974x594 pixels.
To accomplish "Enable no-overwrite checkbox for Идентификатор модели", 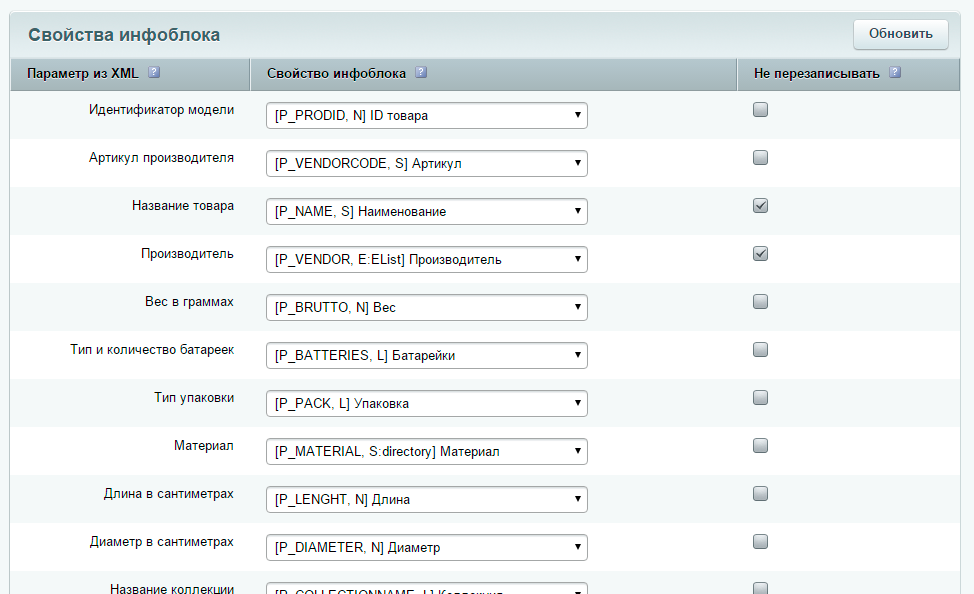I will (x=760, y=110).
